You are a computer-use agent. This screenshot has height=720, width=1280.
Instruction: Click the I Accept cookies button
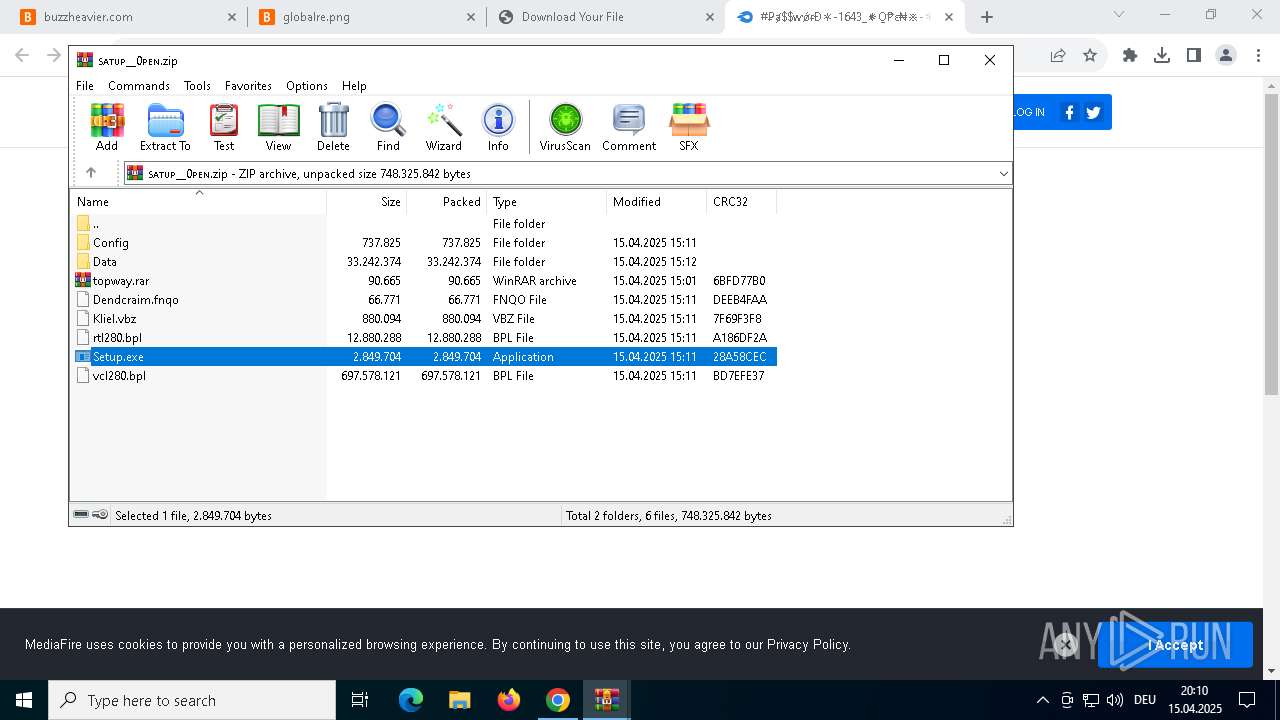point(1175,645)
